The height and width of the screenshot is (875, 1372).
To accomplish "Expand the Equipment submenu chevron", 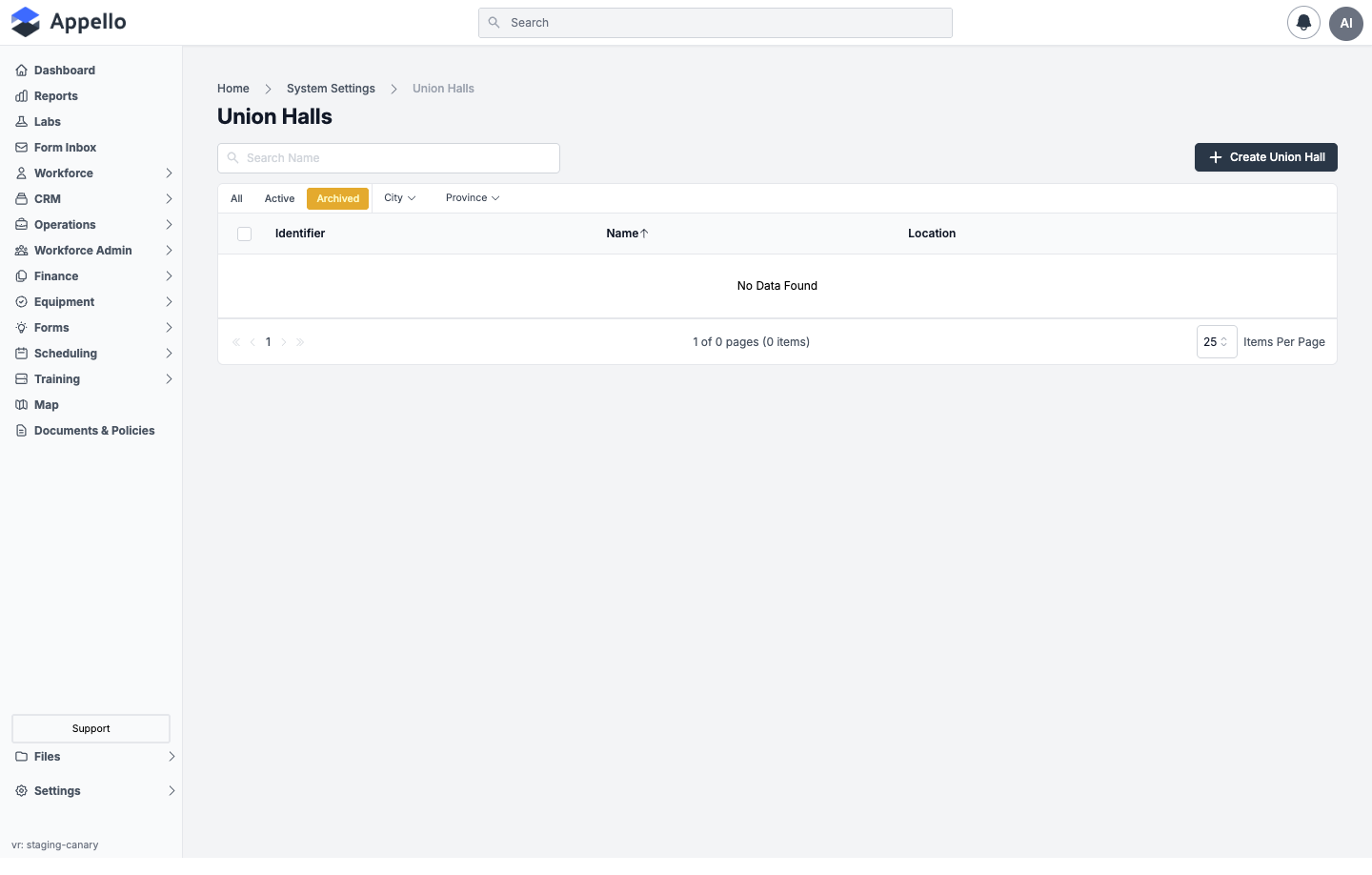I will click(x=169, y=302).
